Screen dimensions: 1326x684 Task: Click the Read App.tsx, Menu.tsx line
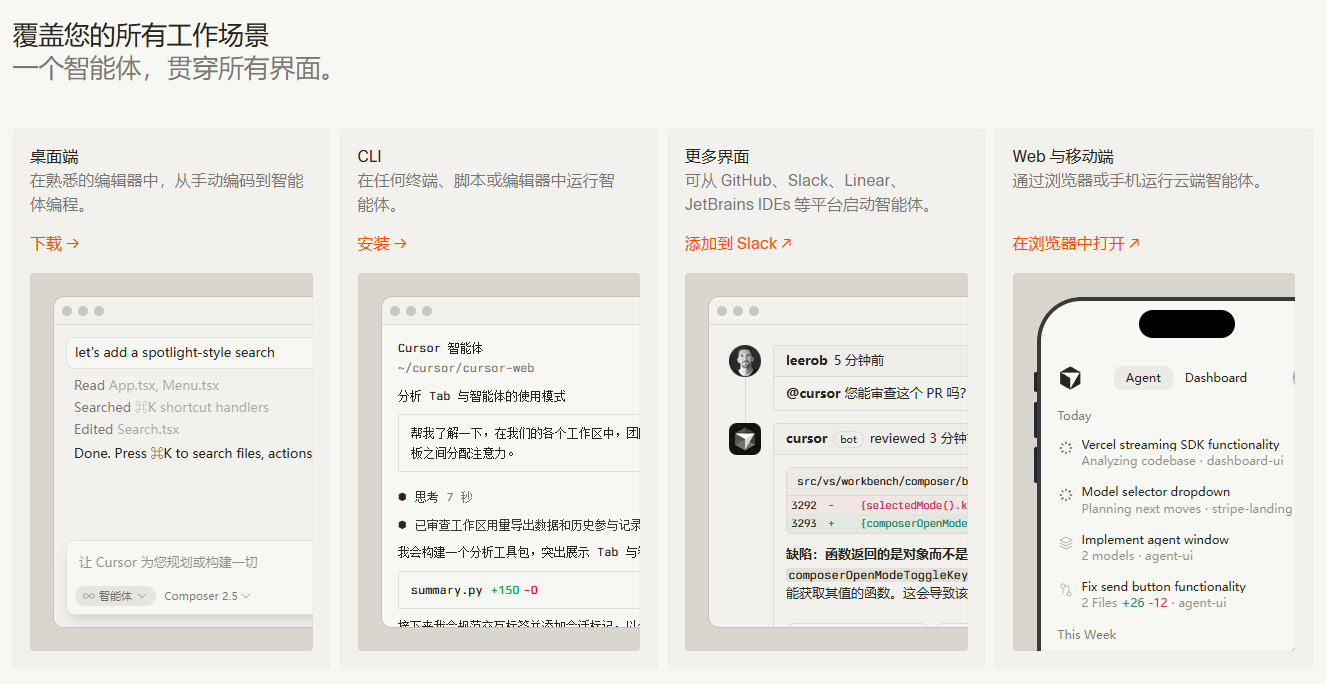click(146, 385)
